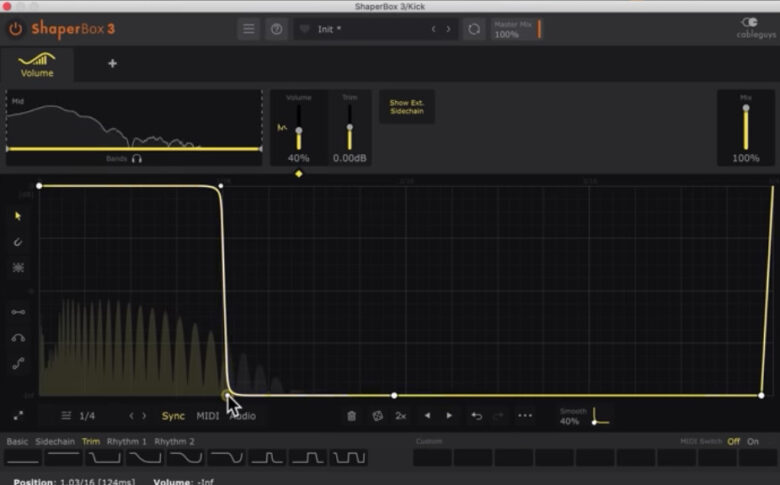Open the Trim wave preset category
Viewport: 780px width, 485px height.
tap(91, 441)
